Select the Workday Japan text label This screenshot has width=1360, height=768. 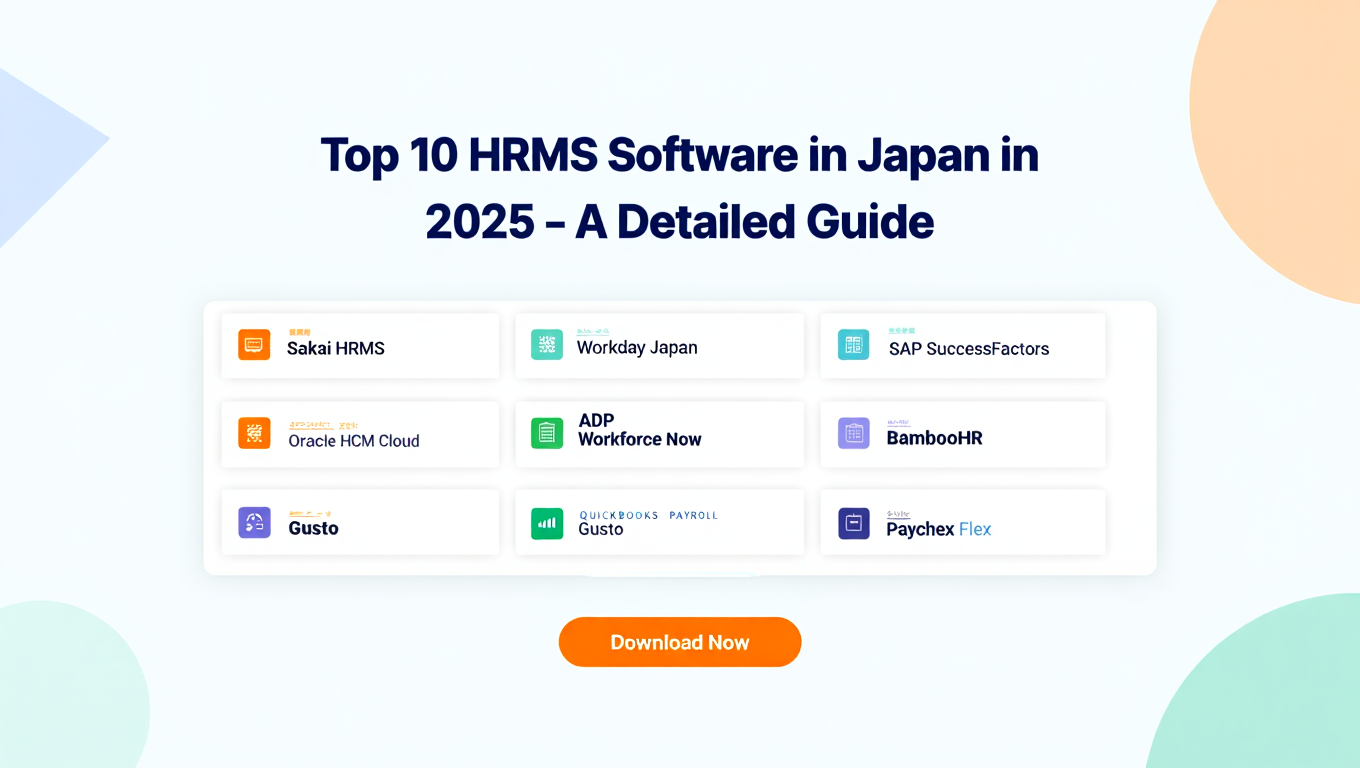(637, 348)
